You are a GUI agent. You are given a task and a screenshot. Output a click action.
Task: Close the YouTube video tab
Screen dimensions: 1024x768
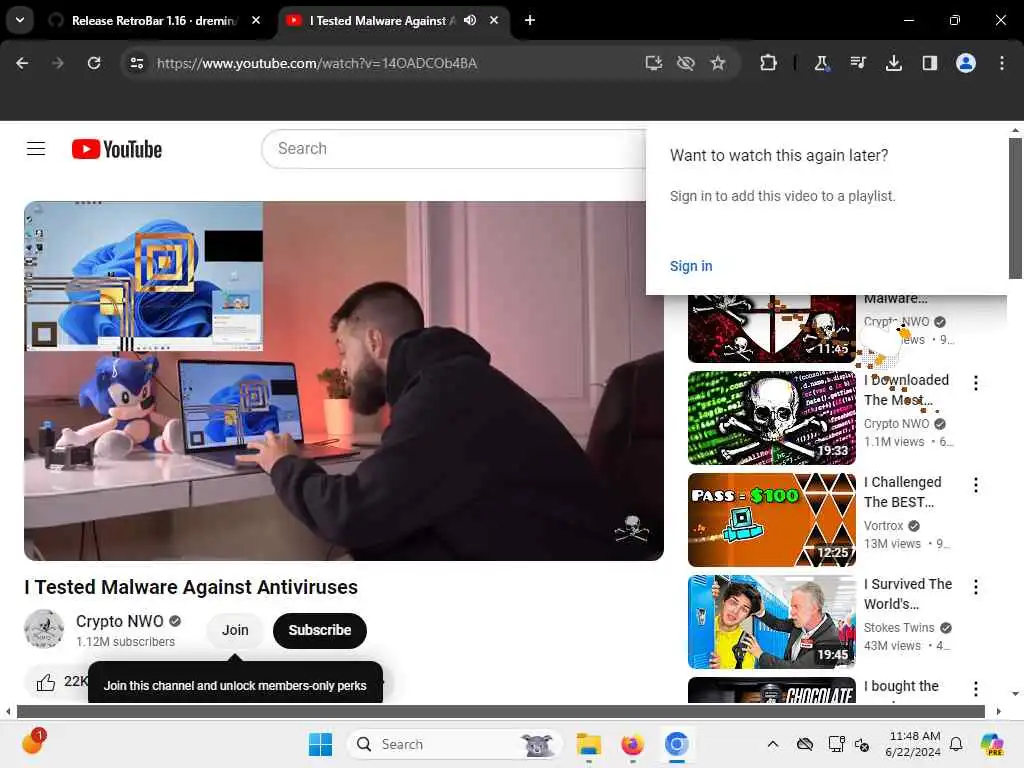tap(494, 20)
